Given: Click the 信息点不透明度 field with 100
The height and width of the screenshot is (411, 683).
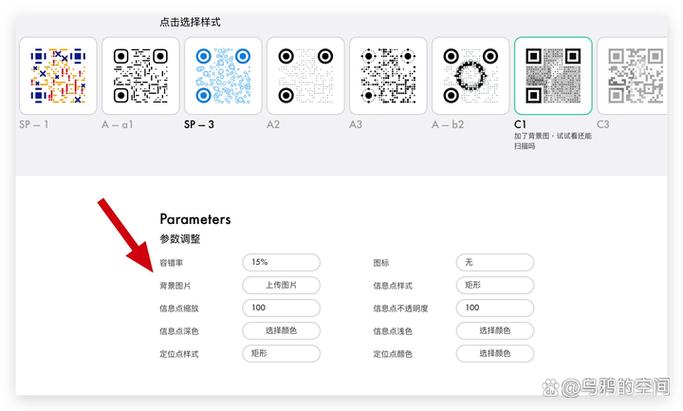Looking at the screenshot, I should click(x=495, y=308).
